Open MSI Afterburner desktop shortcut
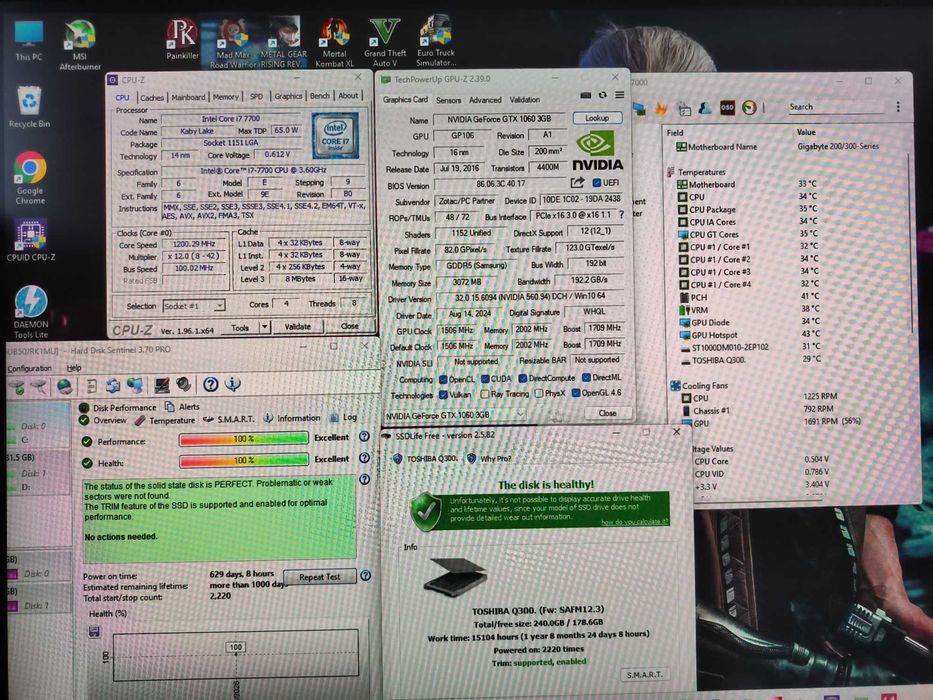The height and width of the screenshot is (700, 933). point(80,45)
